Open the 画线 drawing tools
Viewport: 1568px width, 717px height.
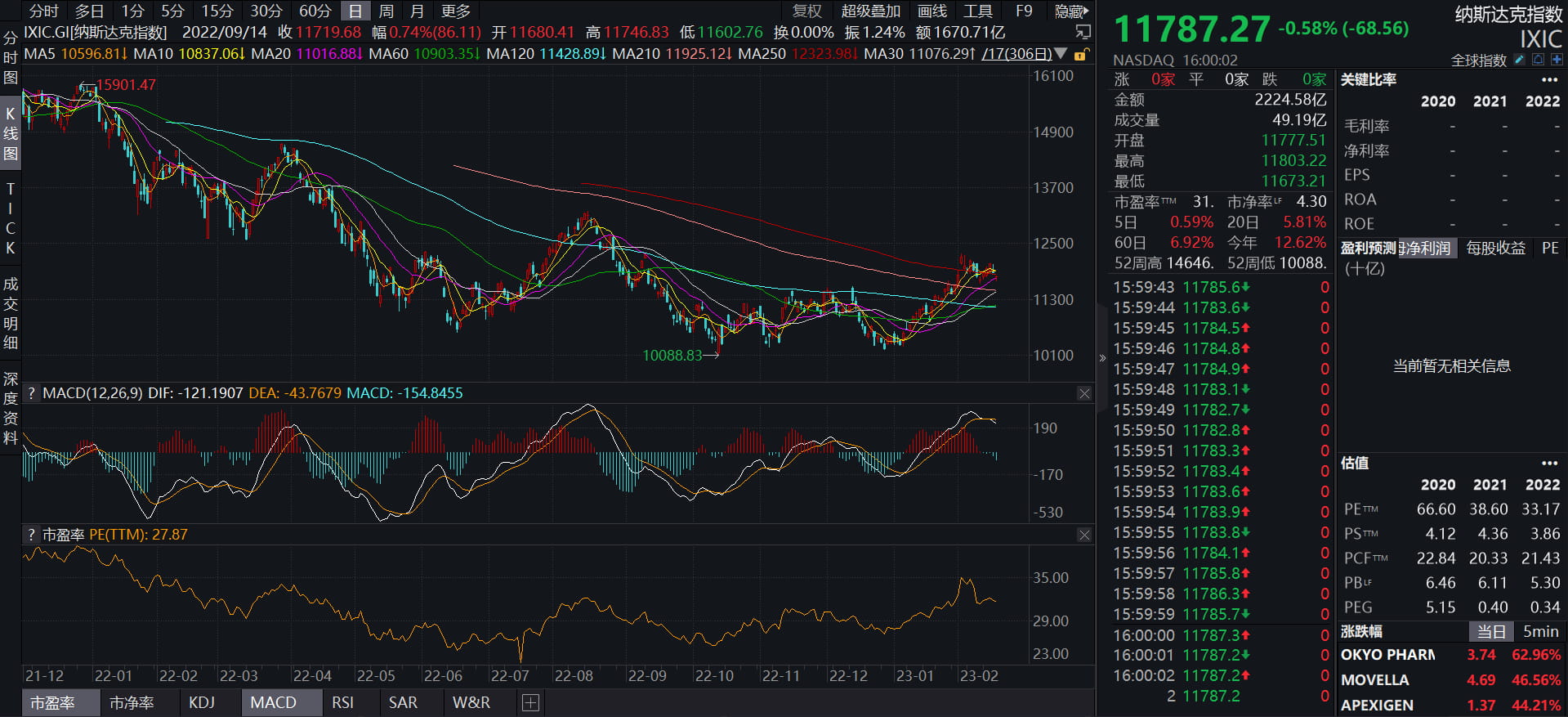(932, 11)
